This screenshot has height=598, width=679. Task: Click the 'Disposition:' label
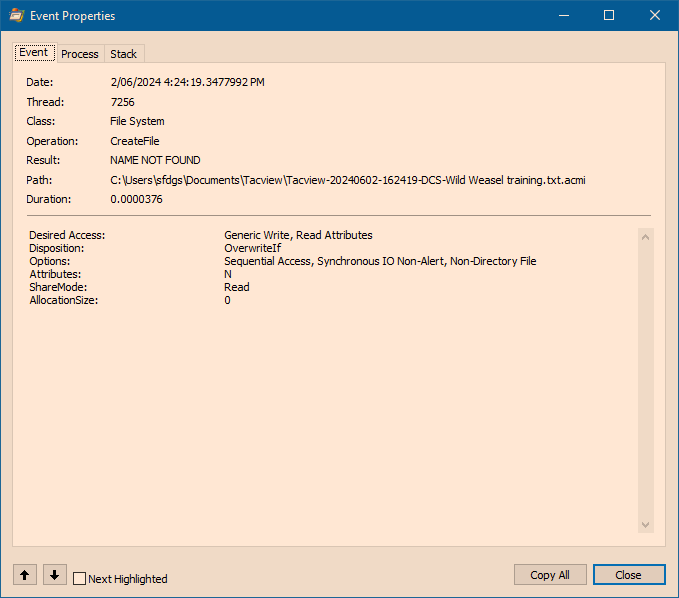point(57,248)
